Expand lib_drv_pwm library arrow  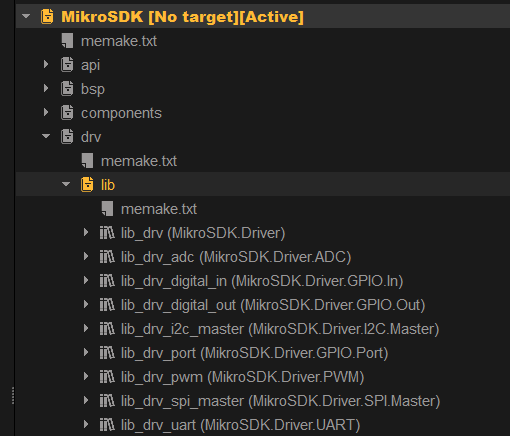coord(86,376)
